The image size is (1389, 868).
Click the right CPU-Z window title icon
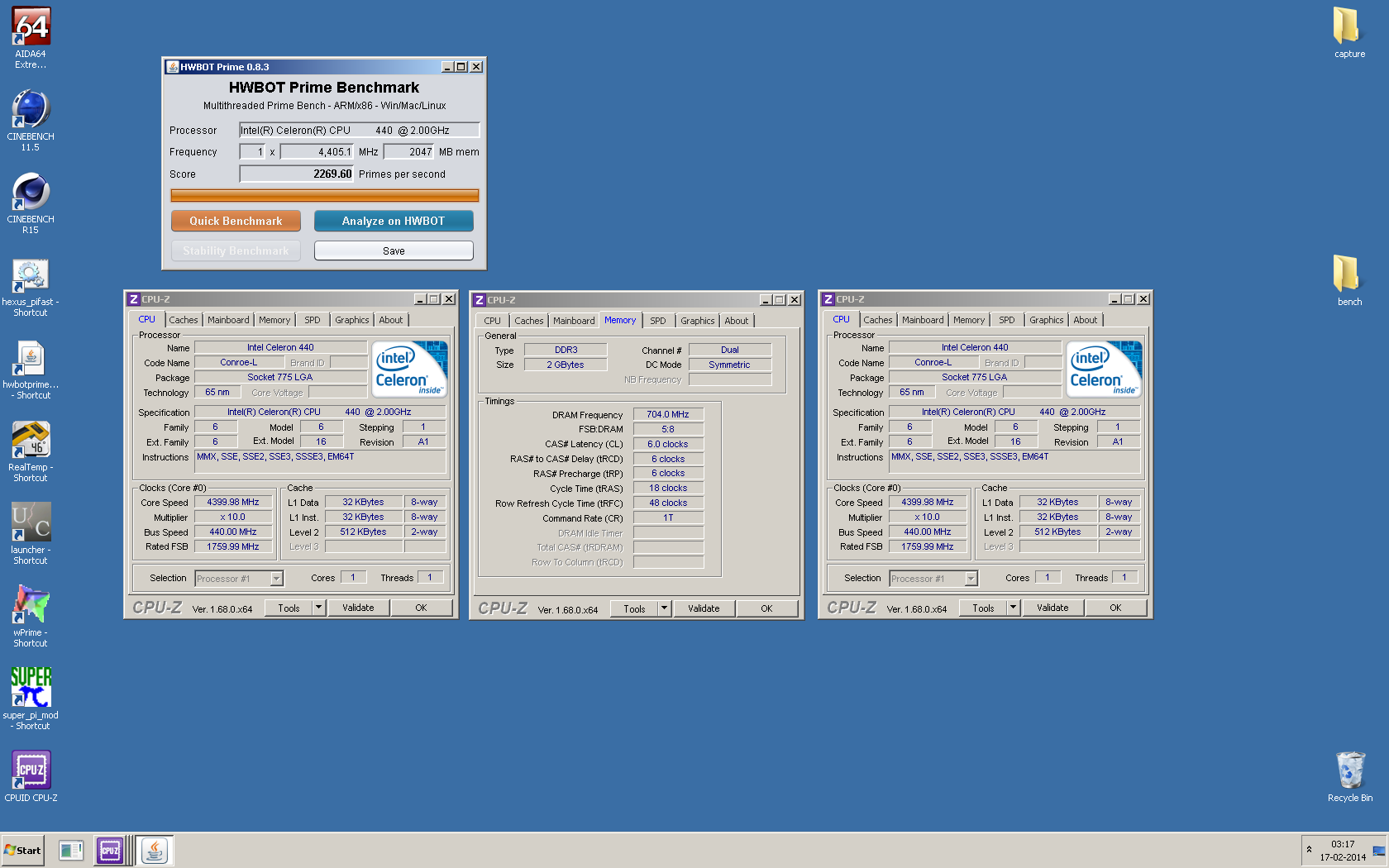click(828, 299)
